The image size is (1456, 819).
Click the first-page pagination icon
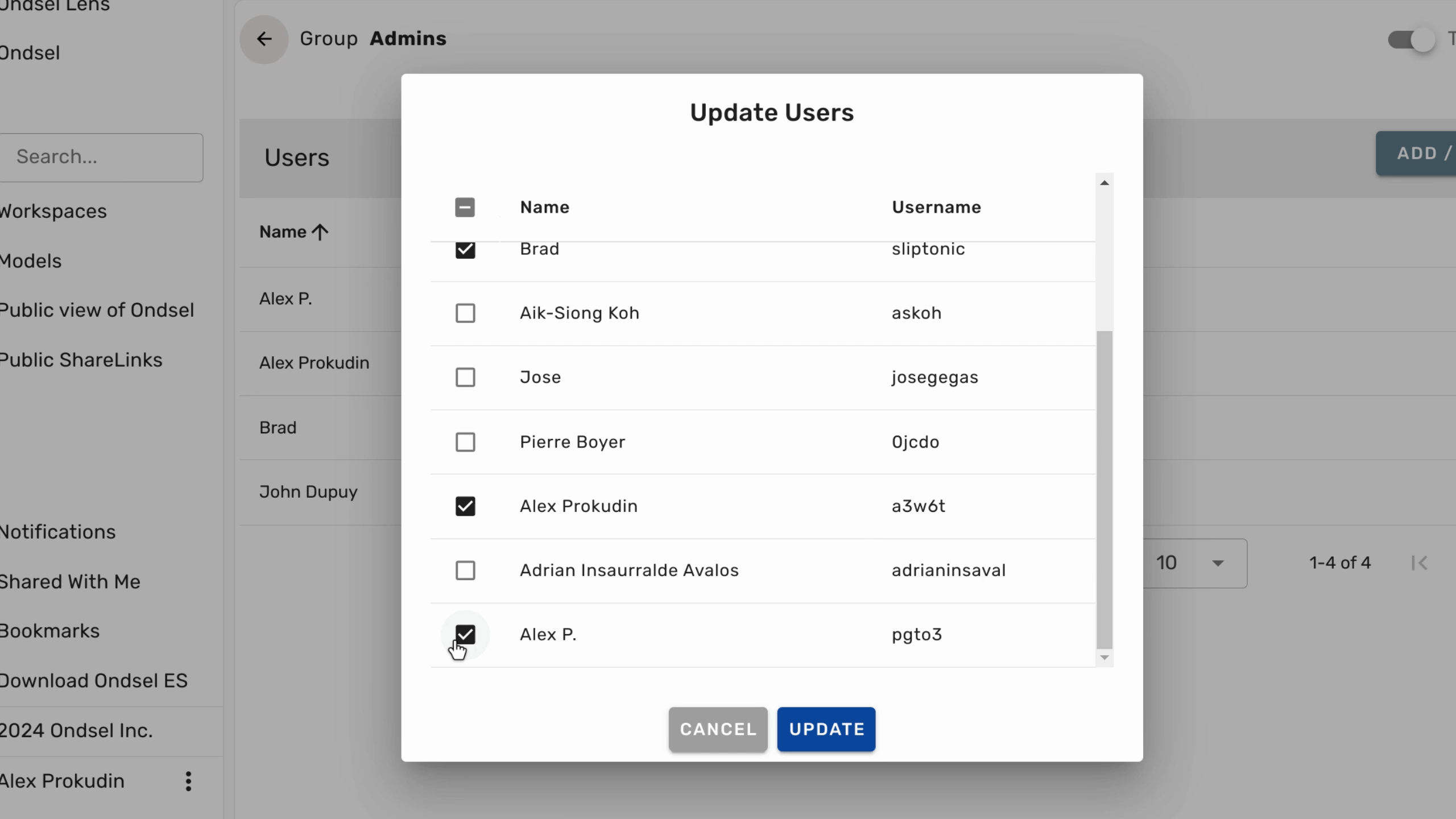[1419, 563]
